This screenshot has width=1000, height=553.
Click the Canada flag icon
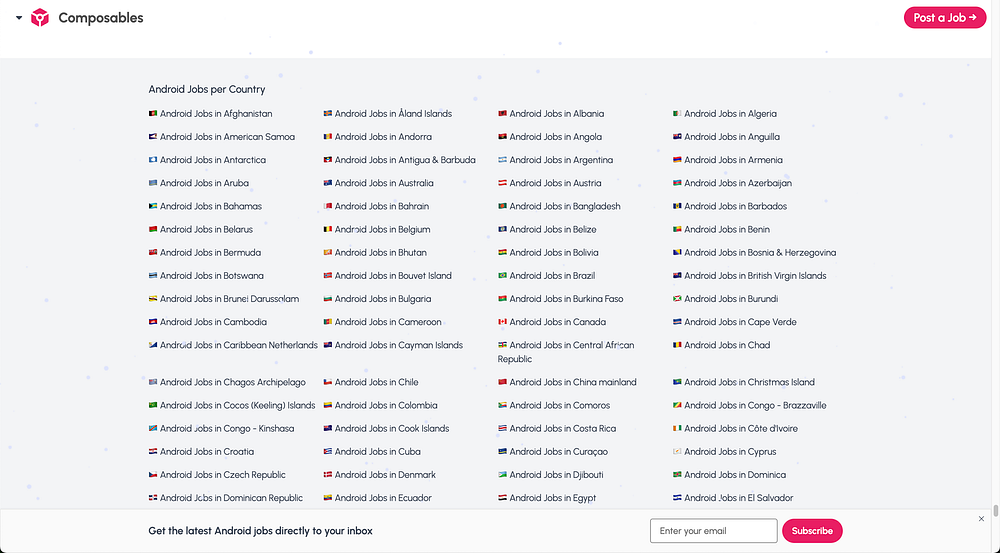(x=503, y=322)
